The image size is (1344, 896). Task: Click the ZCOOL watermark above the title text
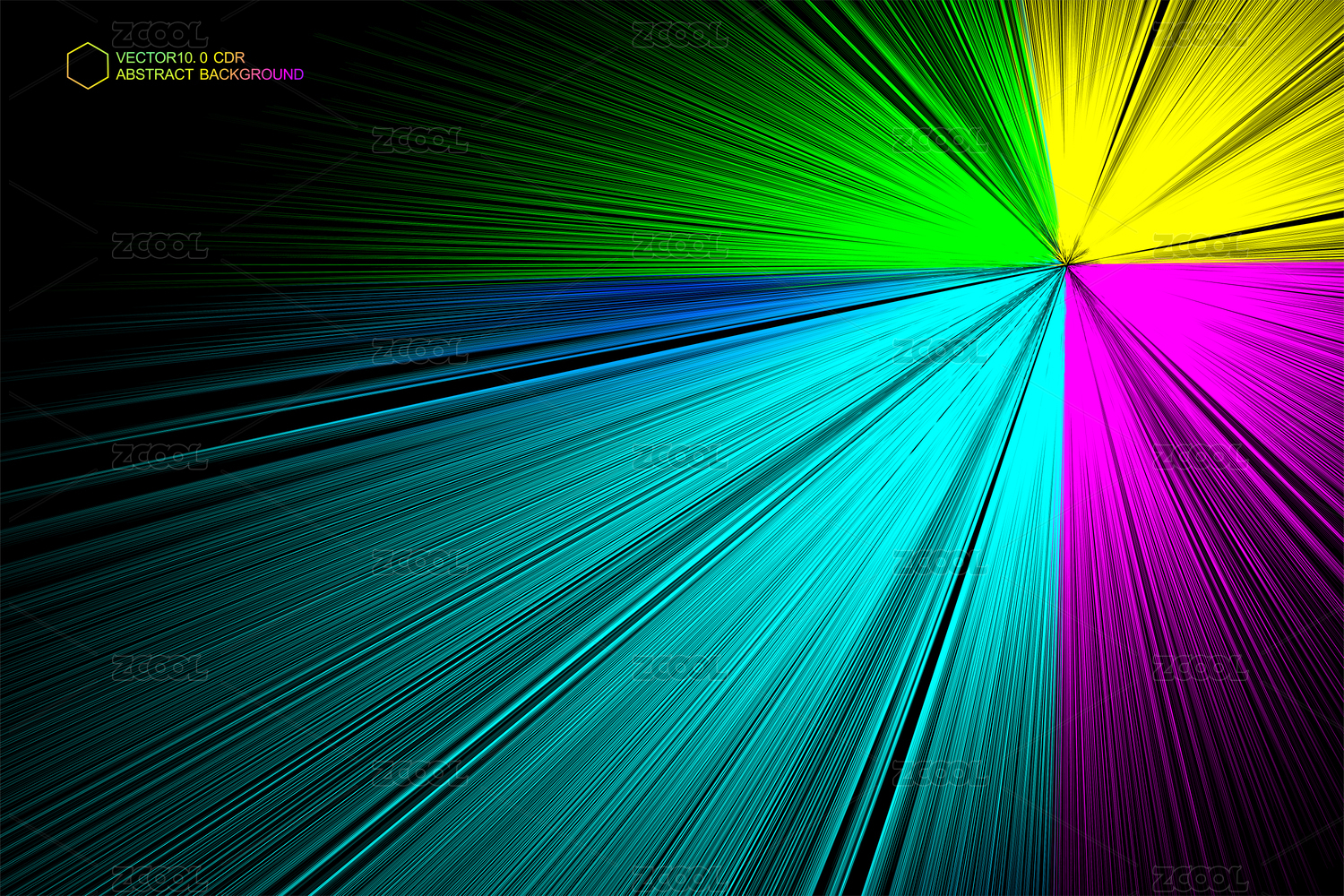tap(159, 36)
